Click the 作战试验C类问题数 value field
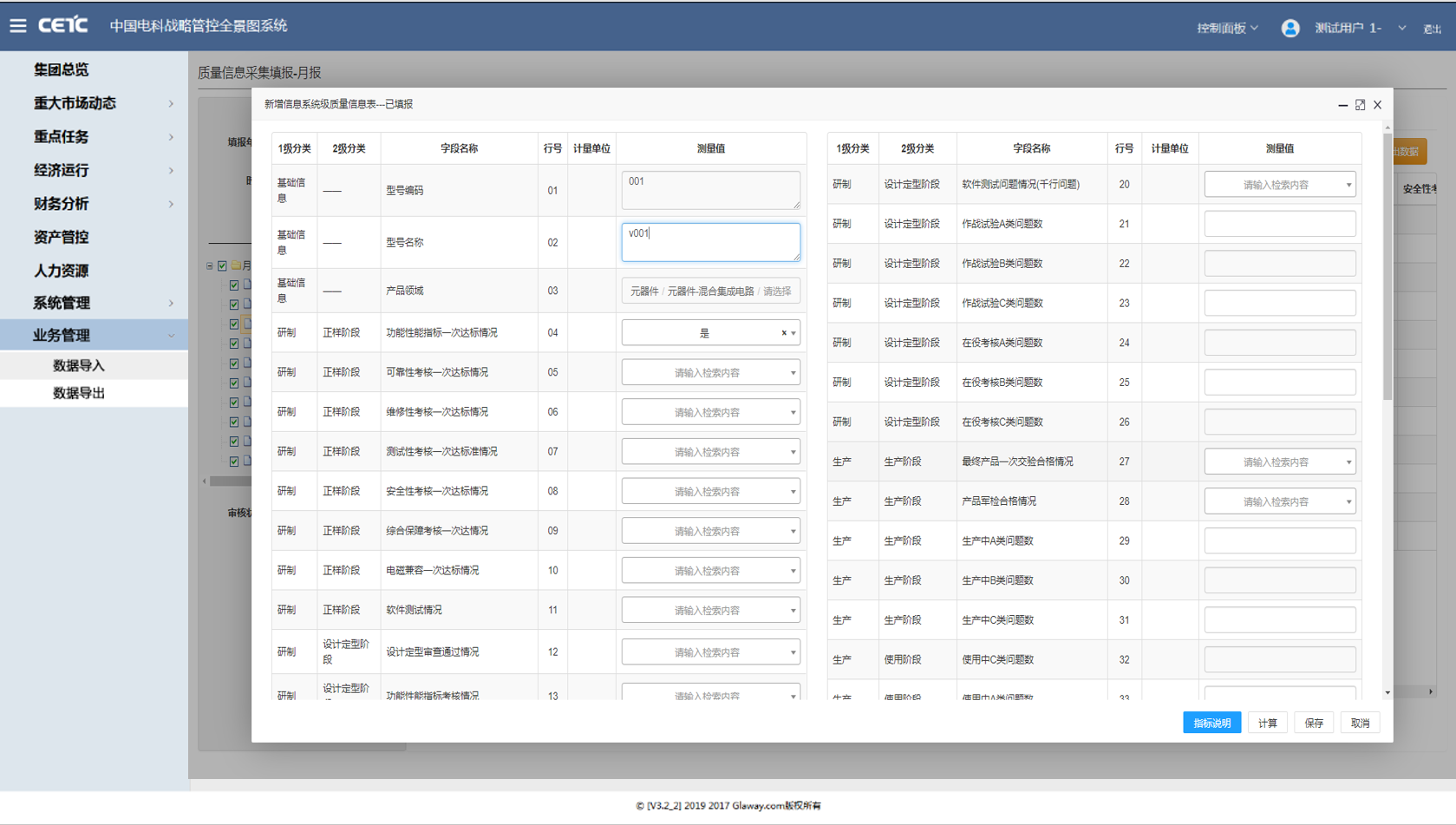 (x=1279, y=304)
